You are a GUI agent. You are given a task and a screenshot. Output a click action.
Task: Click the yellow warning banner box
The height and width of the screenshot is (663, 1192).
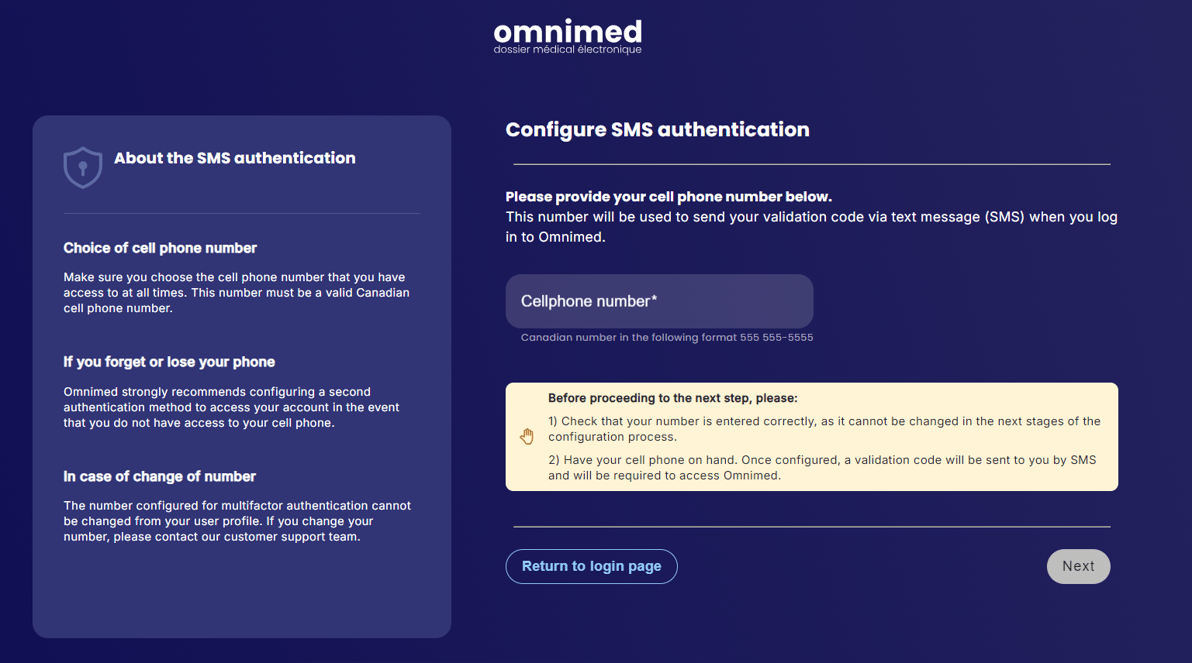coord(812,436)
